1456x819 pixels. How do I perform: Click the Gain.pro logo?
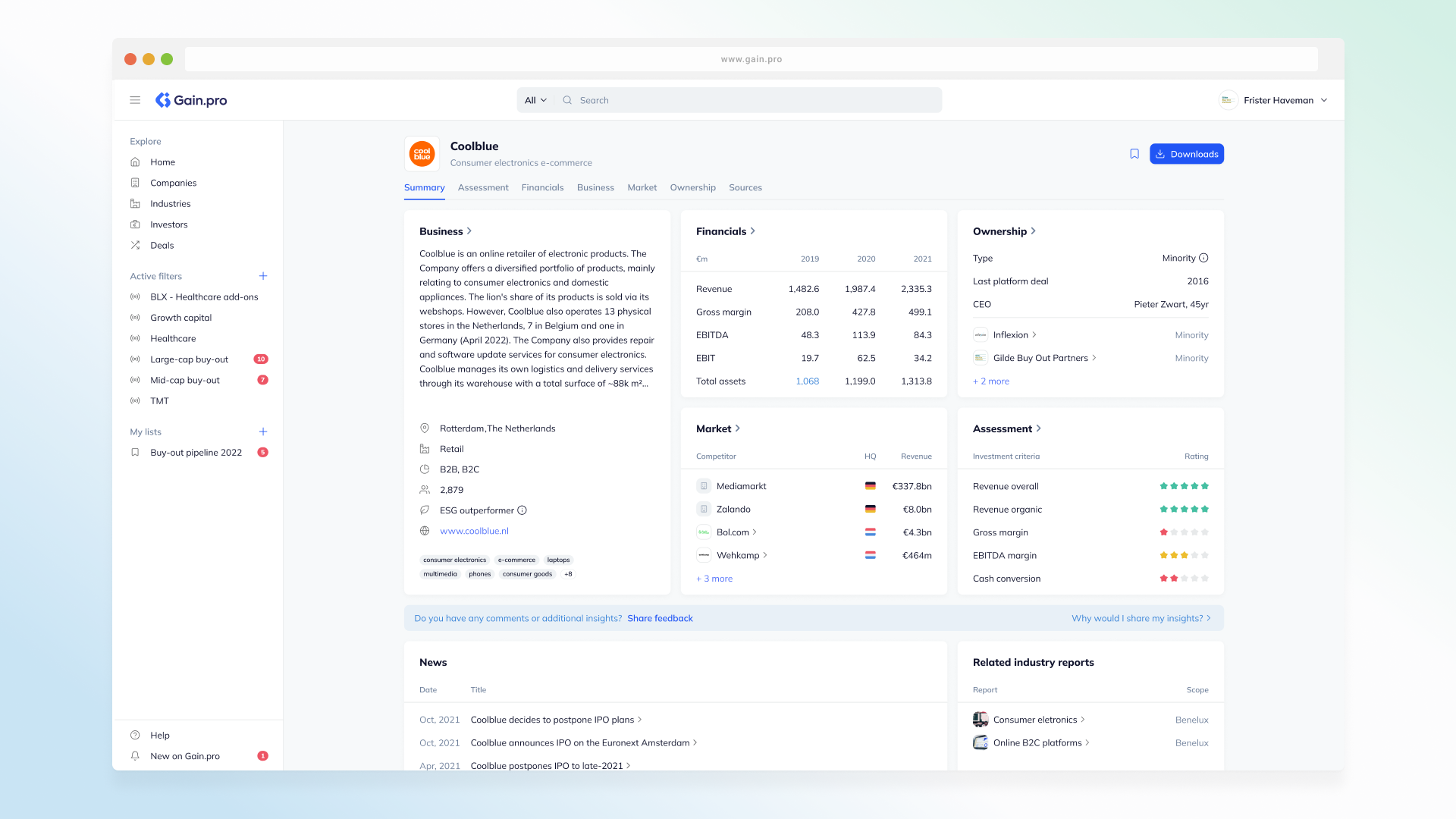(190, 99)
